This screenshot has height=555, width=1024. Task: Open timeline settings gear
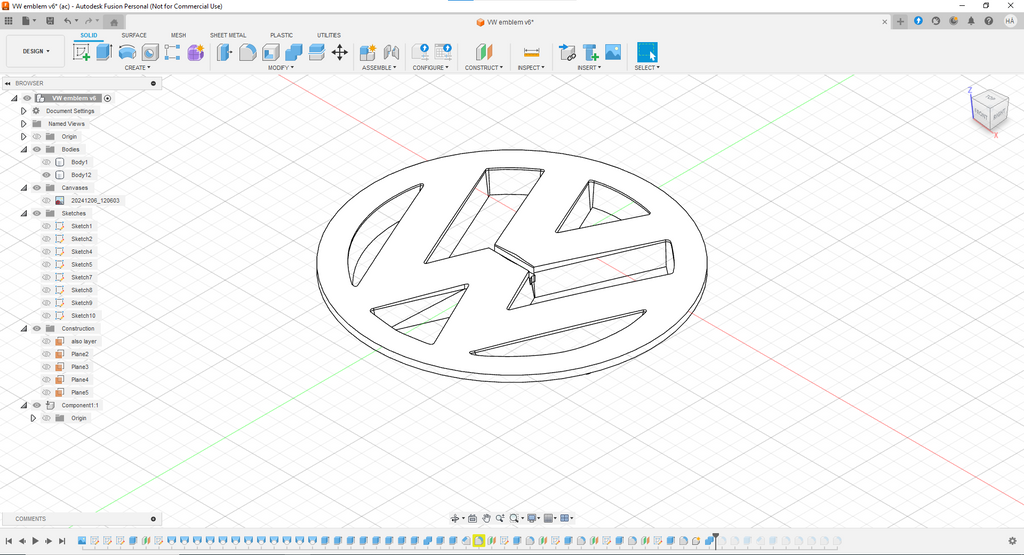[x=1012, y=541]
